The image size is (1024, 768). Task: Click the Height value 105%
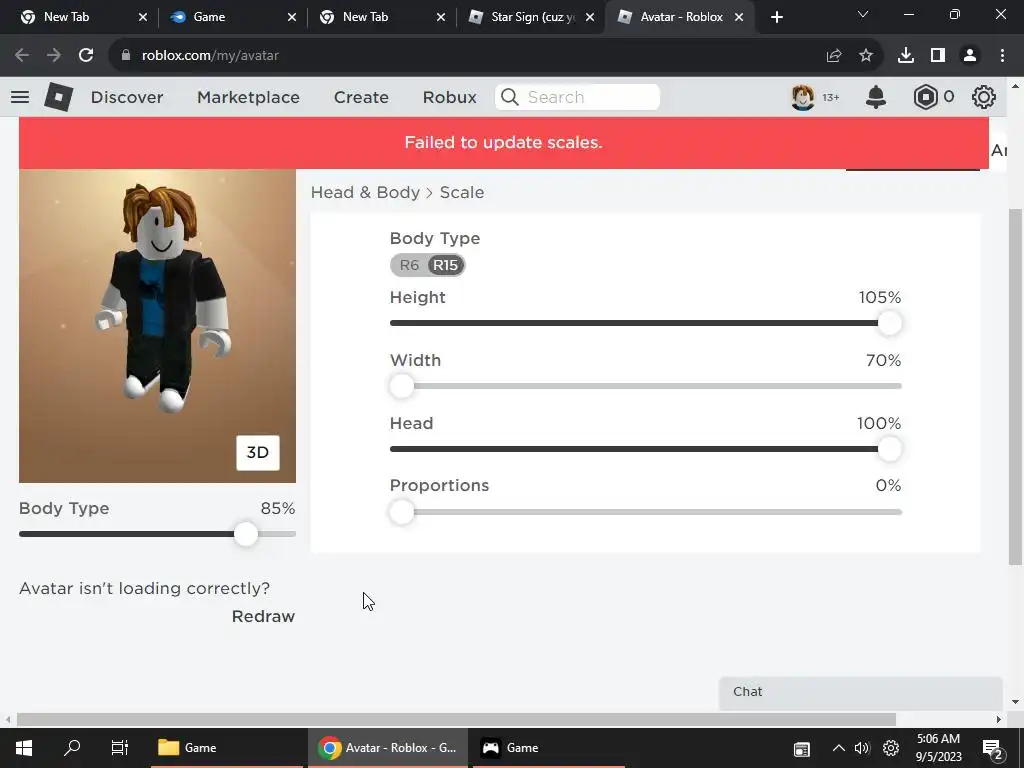coord(880,298)
